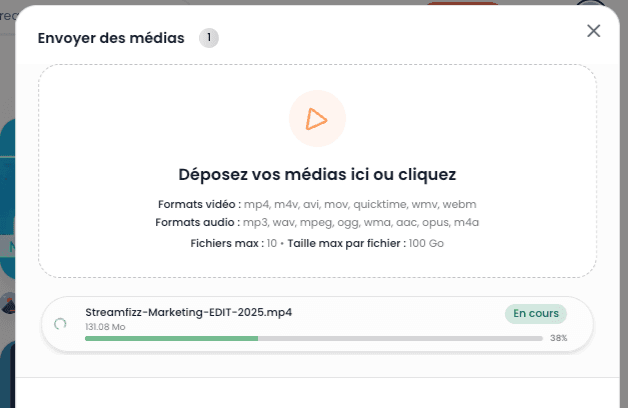The width and height of the screenshot is (628, 408).
Task: Click the Formats vidéo list line
Action: pyautogui.click(x=317, y=204)
